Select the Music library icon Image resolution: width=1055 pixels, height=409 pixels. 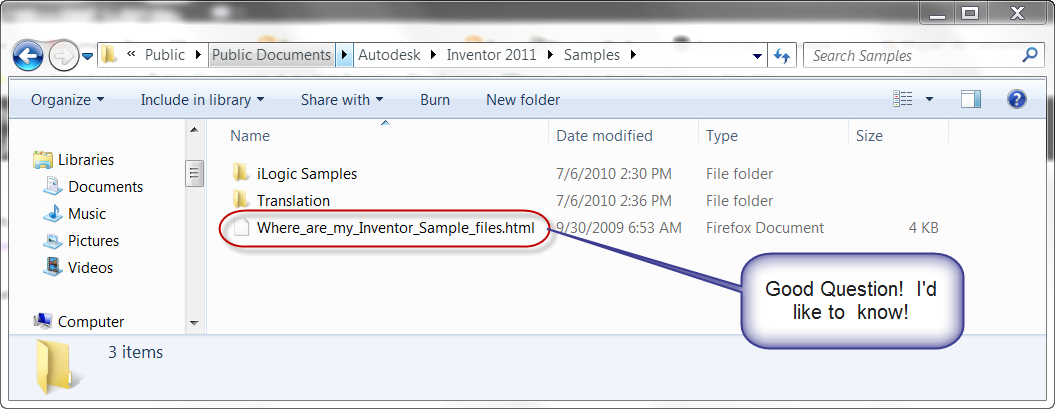coord(53,214)
